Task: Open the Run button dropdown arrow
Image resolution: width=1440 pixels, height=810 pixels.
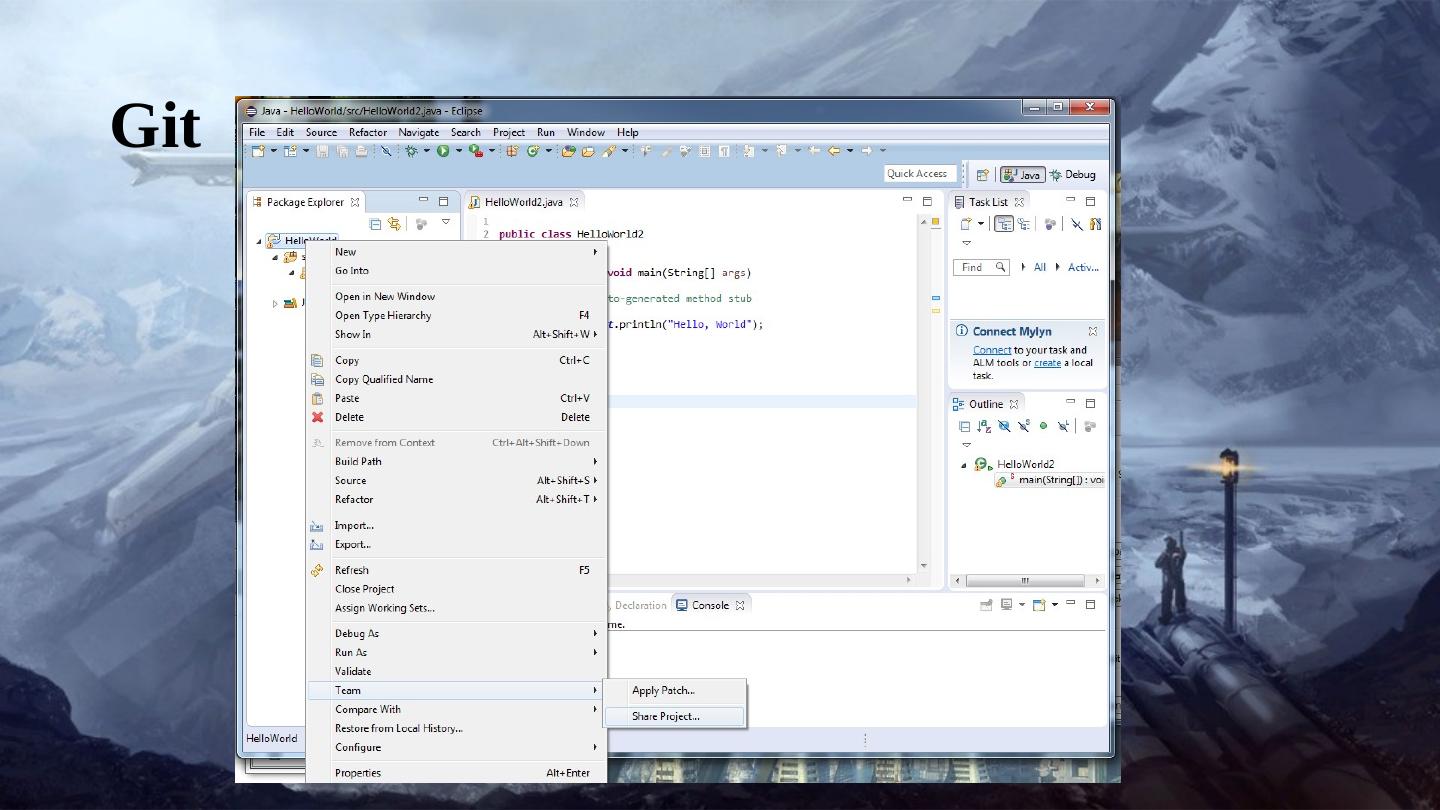Action: (459, 151)
